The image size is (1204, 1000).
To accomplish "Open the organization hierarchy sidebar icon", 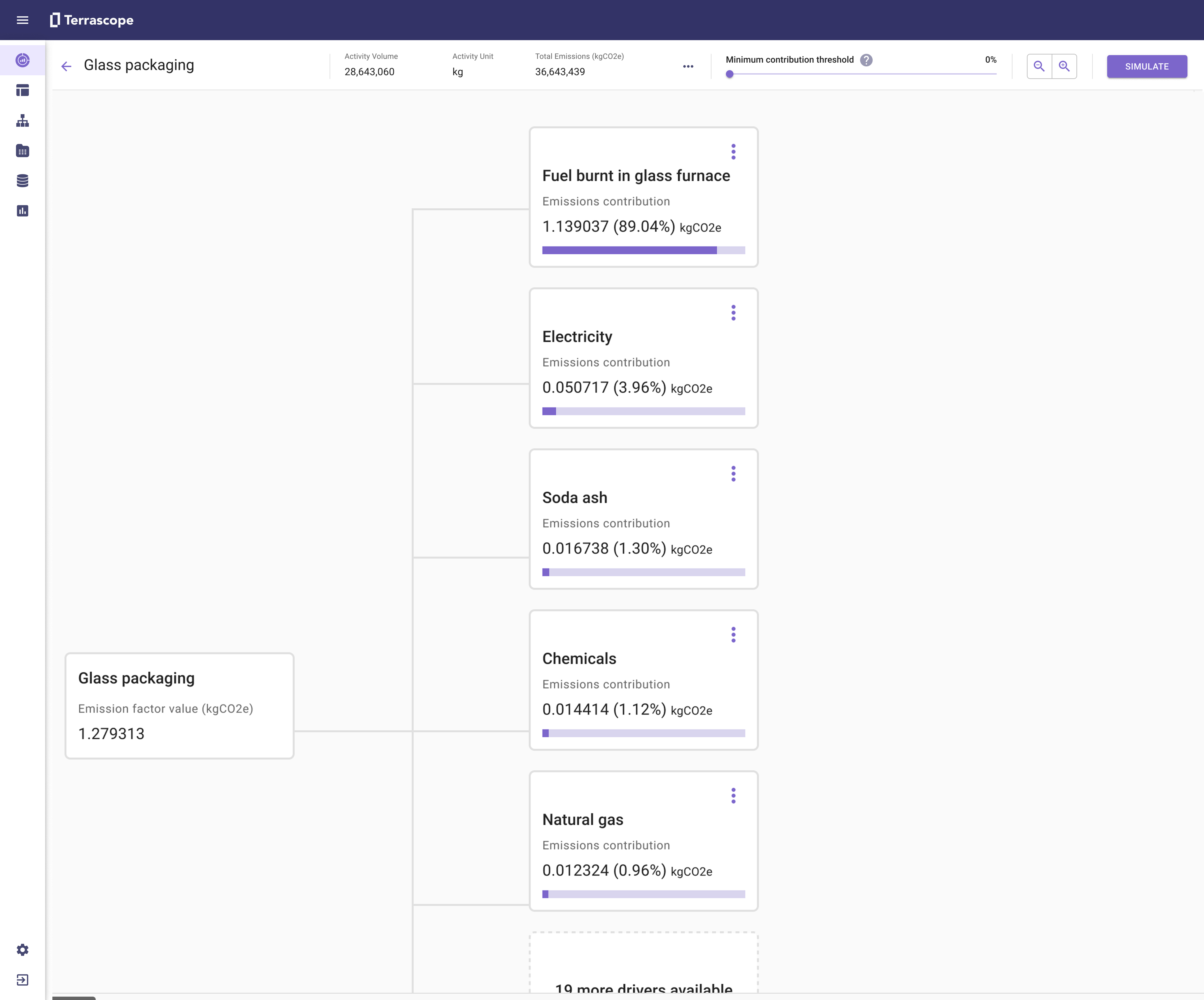I will coord(22,120).
